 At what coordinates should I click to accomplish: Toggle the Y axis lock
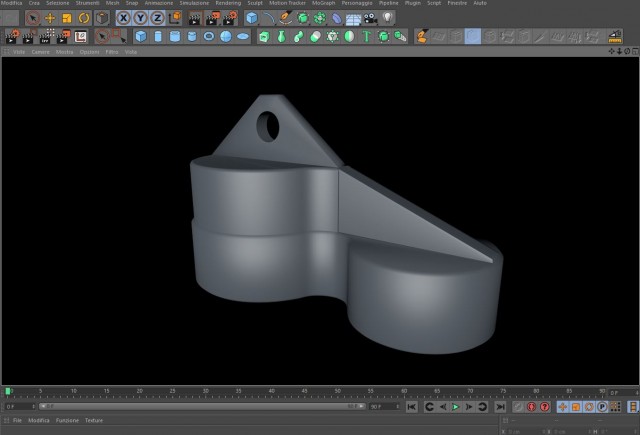(140, 18)
